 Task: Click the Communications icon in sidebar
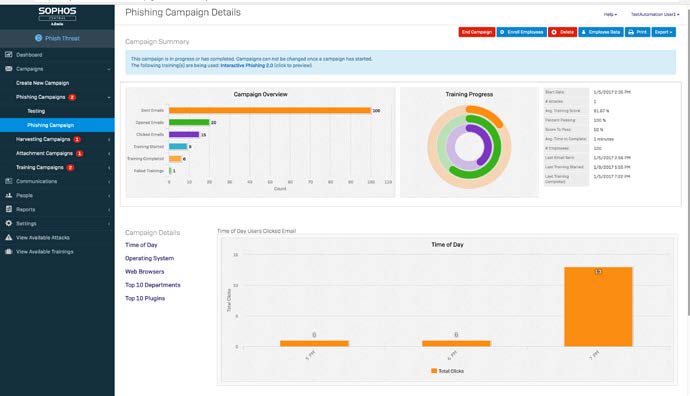8,181
